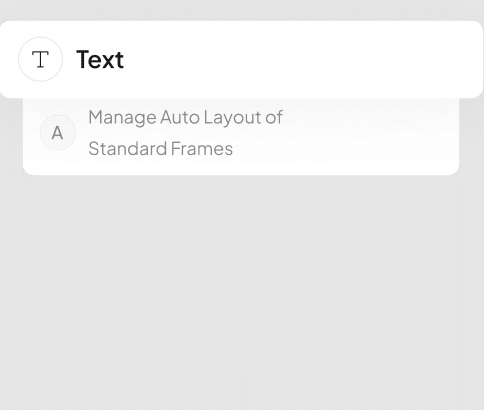Choose the Manage Auto Layout entry
This screenshot has height=410, width=484.
241,136
